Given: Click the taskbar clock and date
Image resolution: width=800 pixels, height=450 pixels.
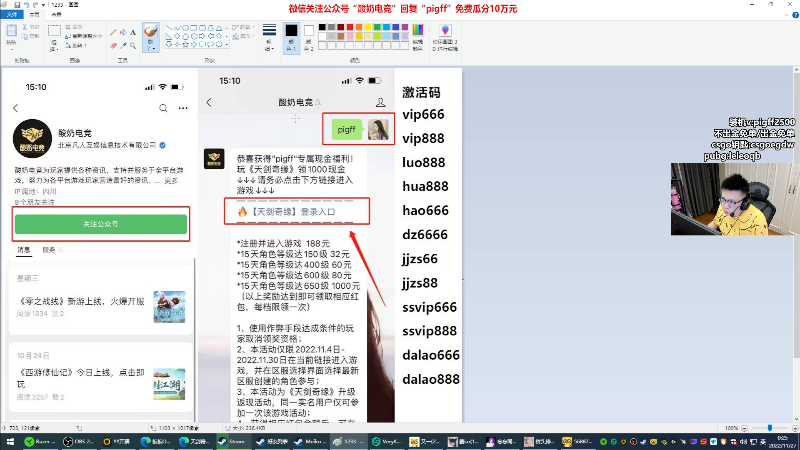Looking at the screenshot, I should (x=784, y=442).
